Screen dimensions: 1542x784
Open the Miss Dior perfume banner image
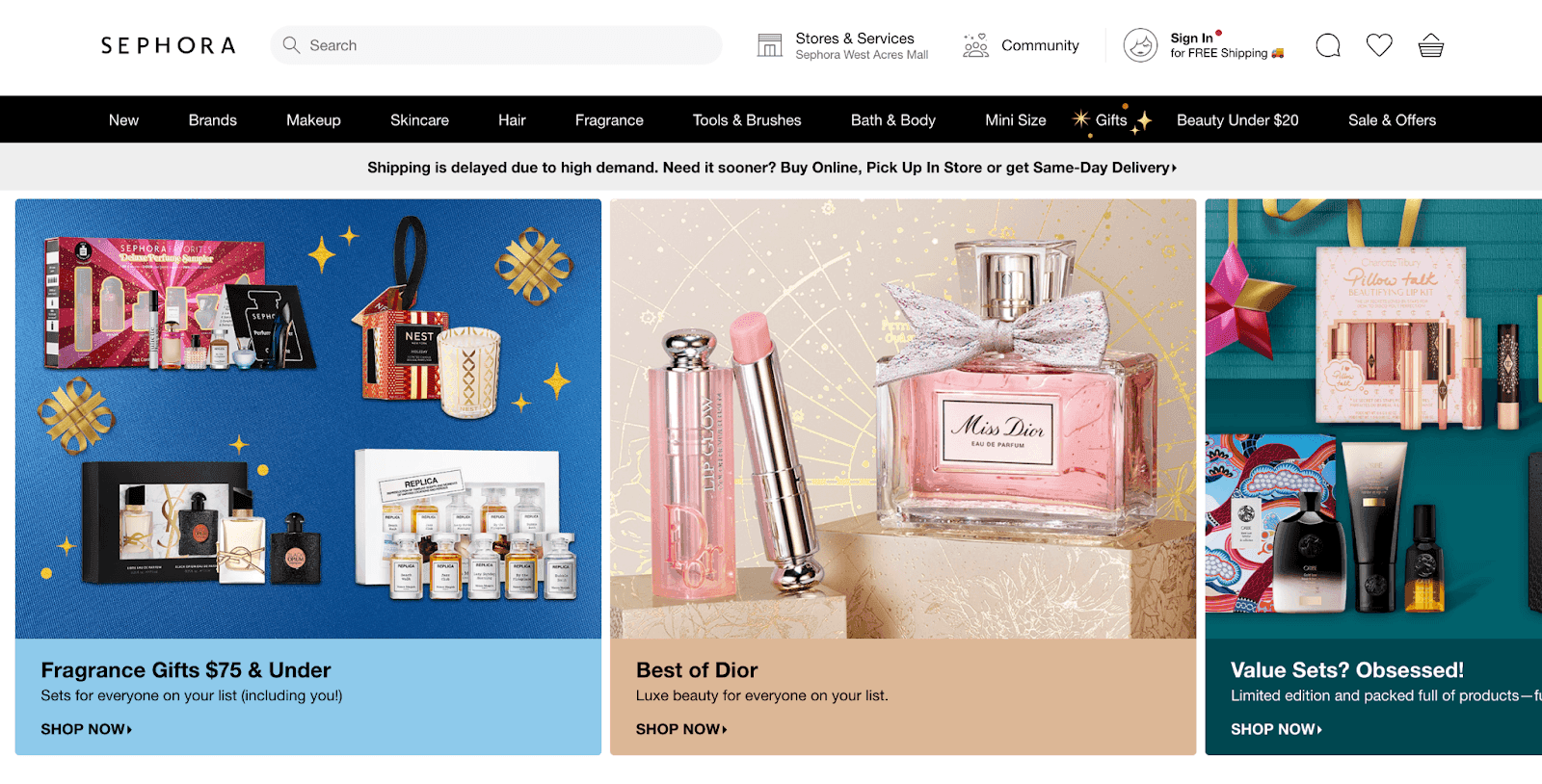click(903, 419)
